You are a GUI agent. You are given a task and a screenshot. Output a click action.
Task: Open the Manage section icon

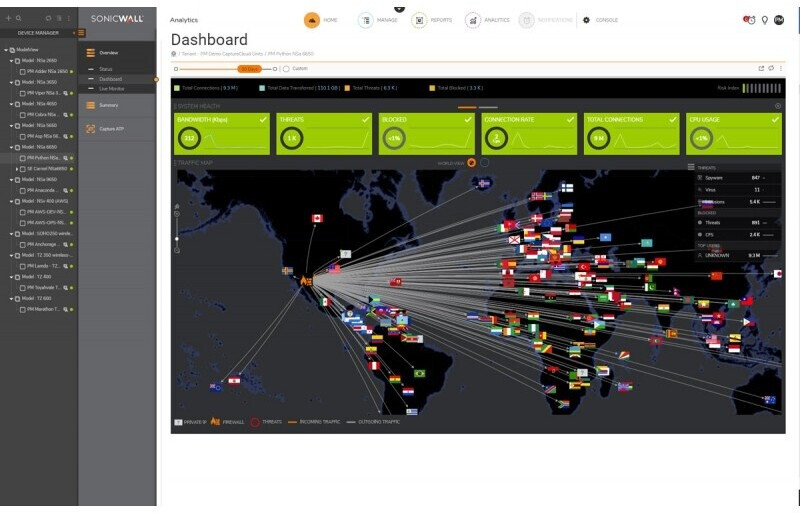pyautogui.click(x=366, y=20)
